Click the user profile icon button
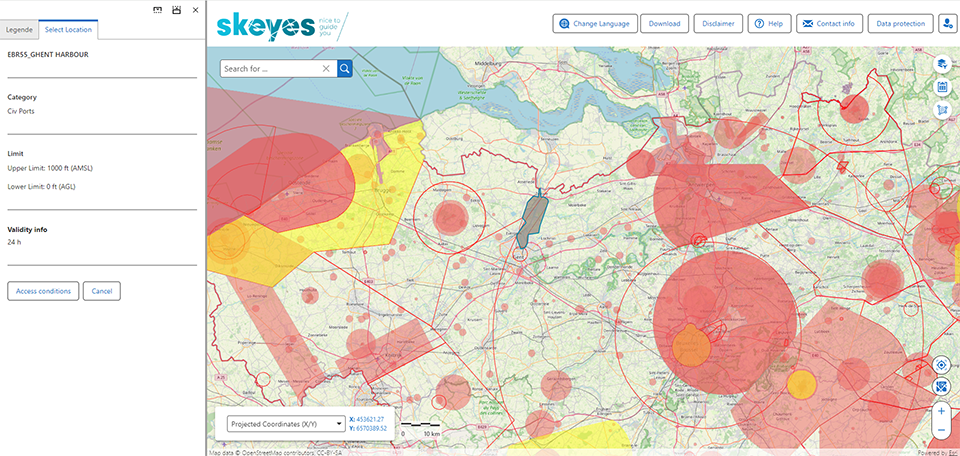Screen dimensions: 960x456 [947, 24]
